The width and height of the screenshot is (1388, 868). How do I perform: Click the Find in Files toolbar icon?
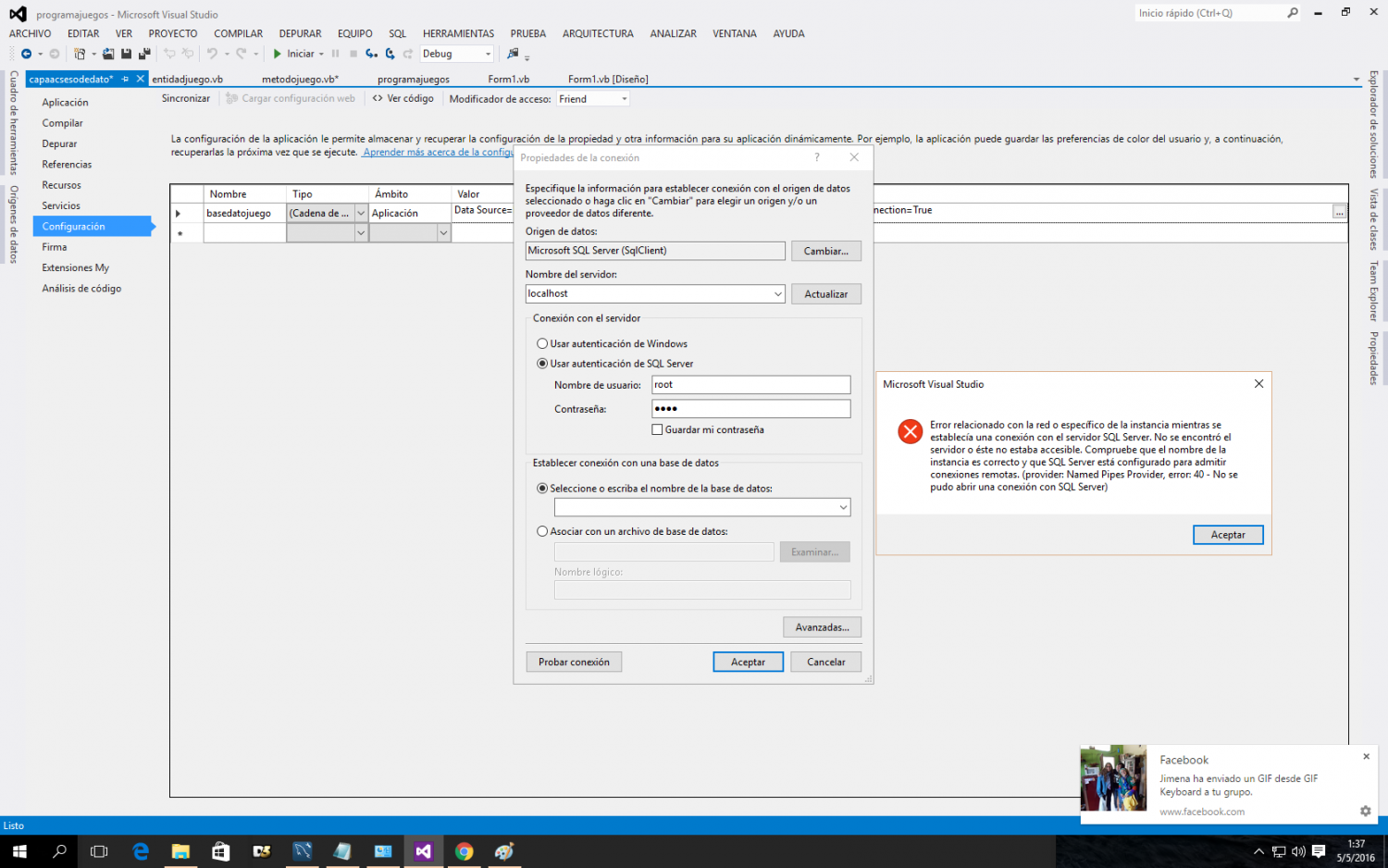pyautogui.click(x=513, y=54)
